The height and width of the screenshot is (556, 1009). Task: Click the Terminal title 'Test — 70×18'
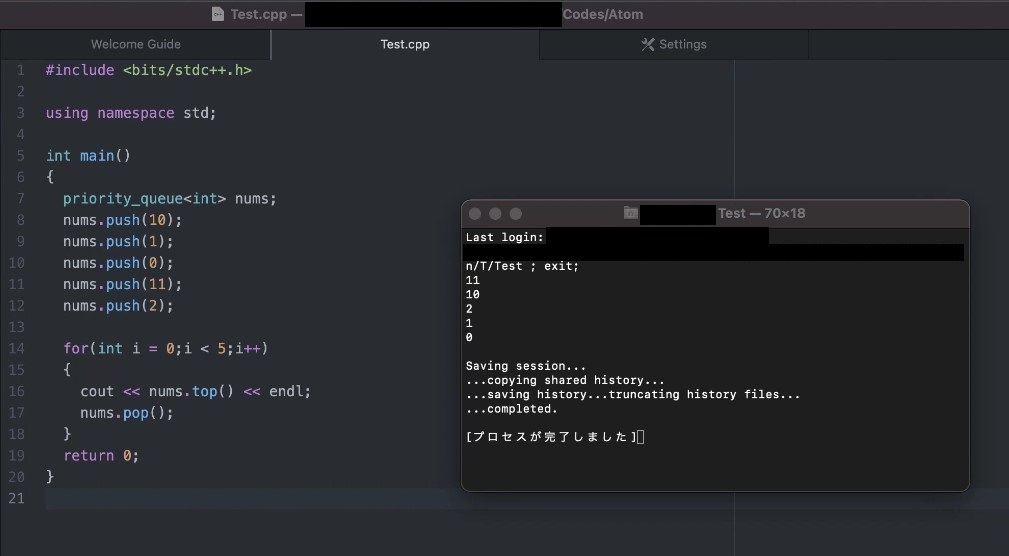click(761, 213)
